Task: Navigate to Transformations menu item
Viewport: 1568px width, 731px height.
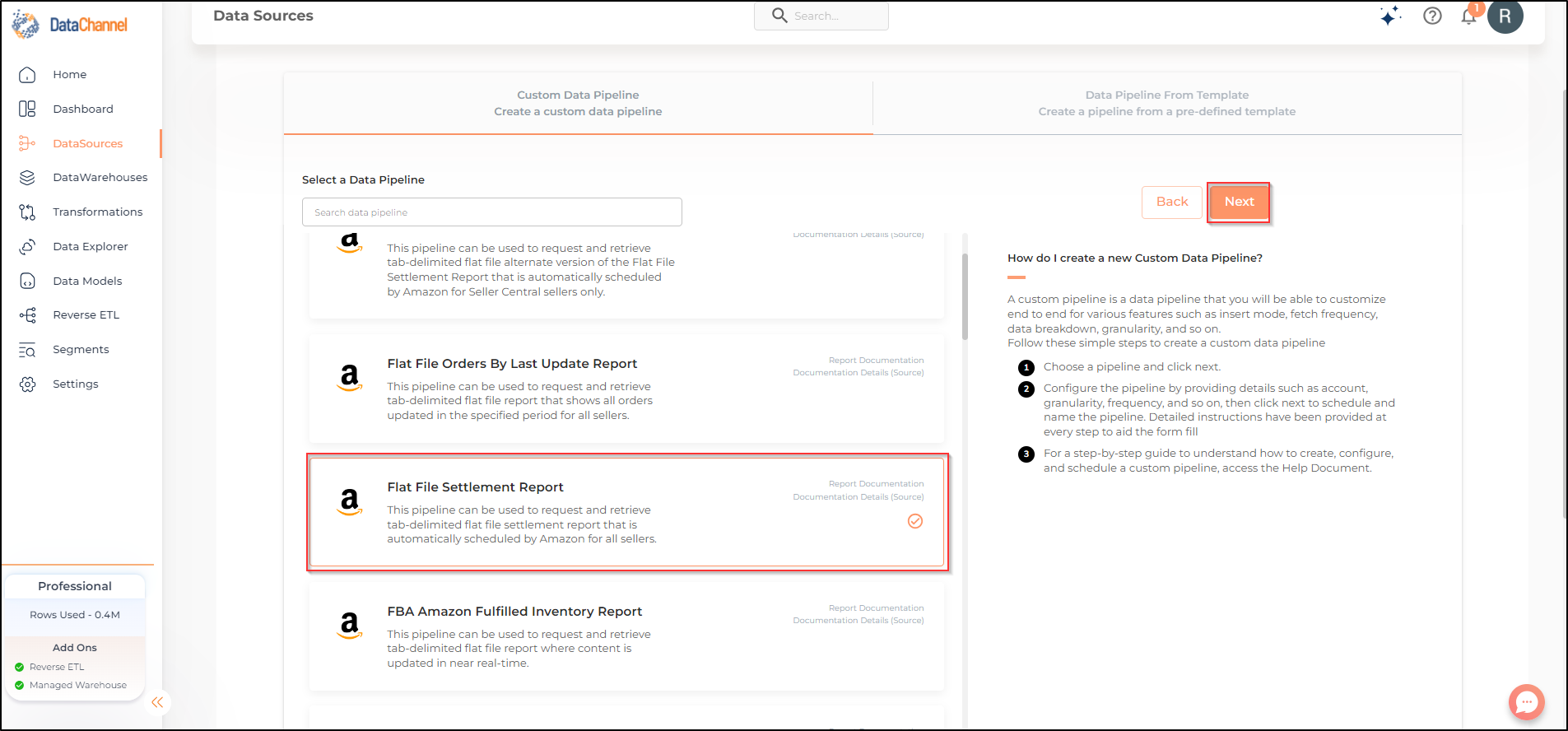Action: pyautogui.click(x=98, y=212)
